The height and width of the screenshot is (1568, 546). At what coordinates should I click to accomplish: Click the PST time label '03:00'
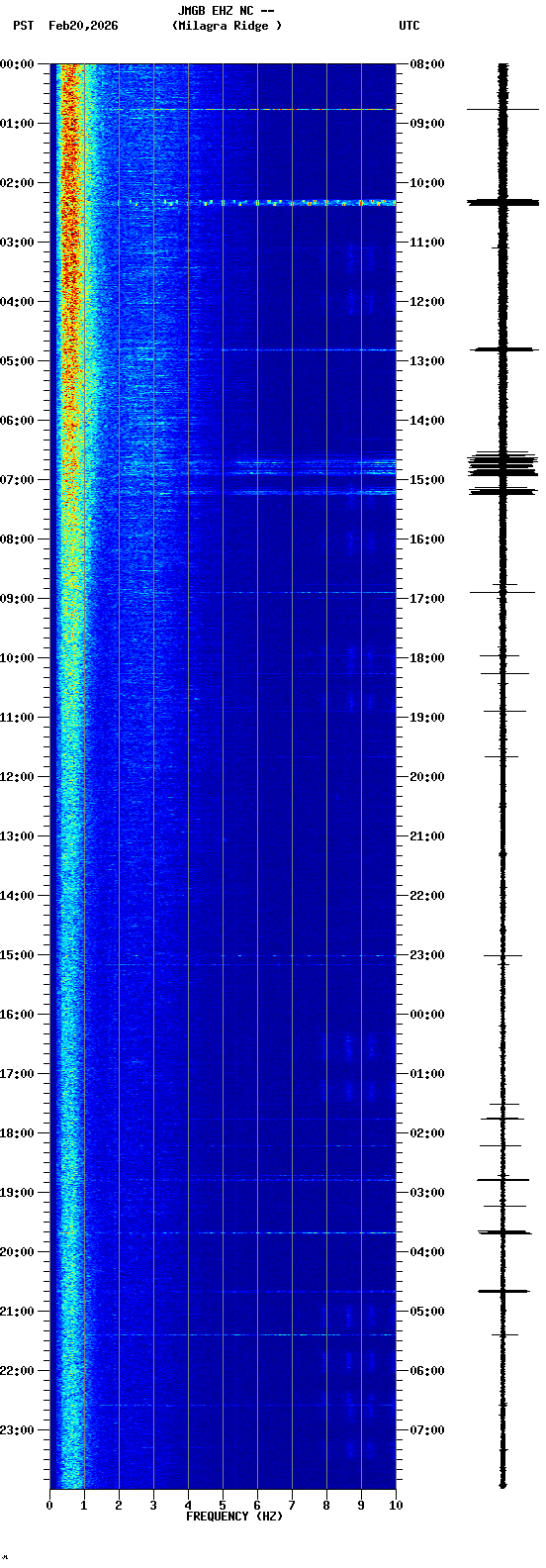[16, 243]
